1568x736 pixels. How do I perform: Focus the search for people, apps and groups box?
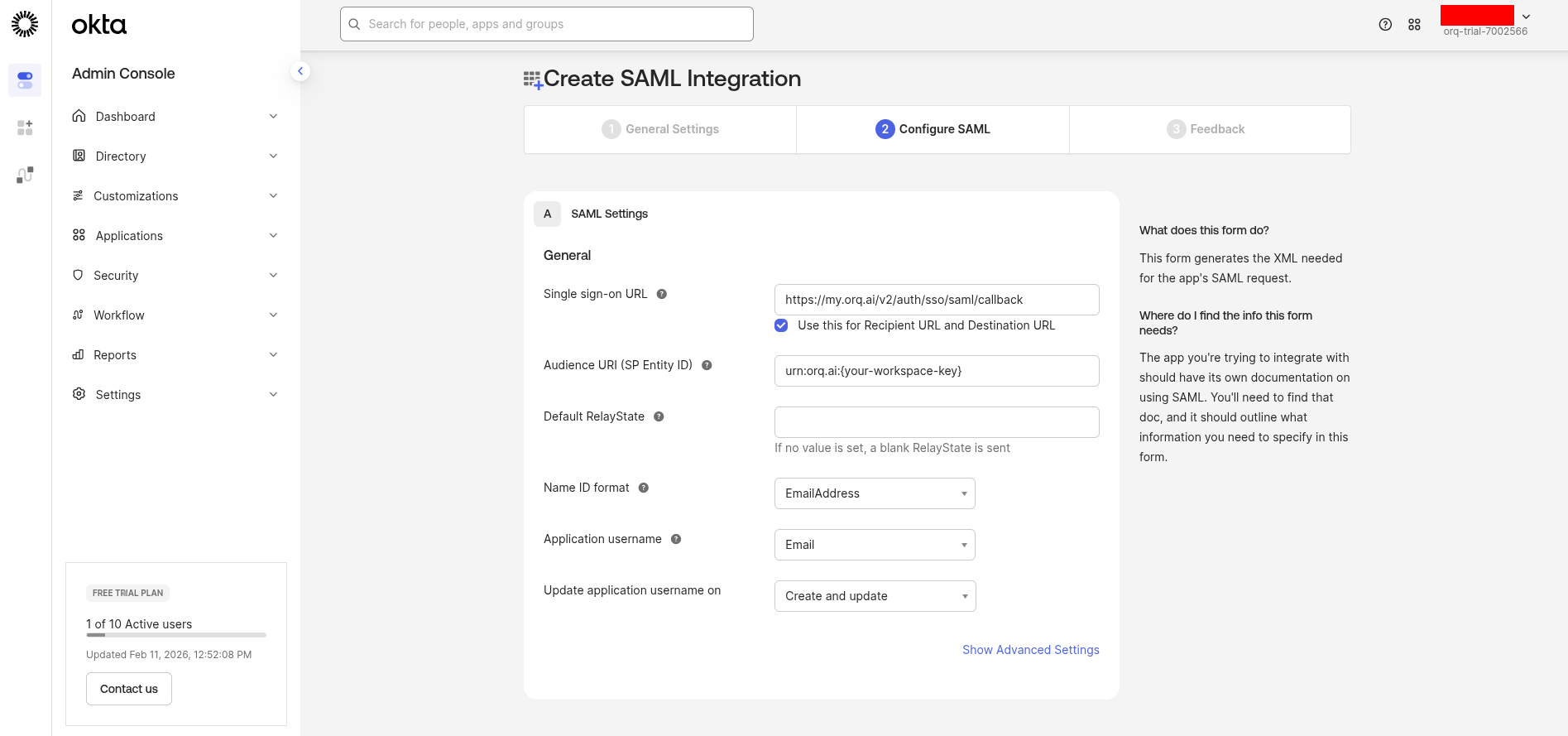(547, 24)
